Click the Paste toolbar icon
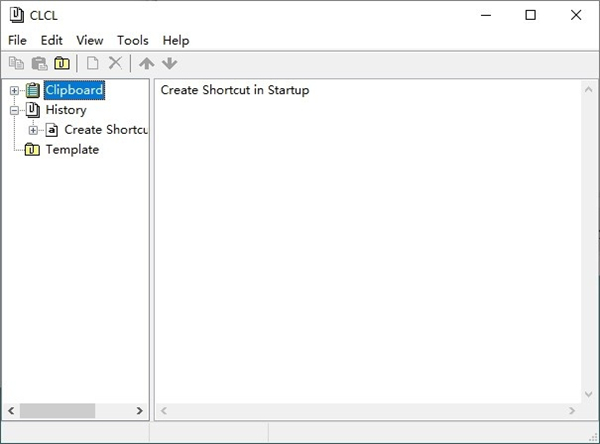 click(40, 63)
